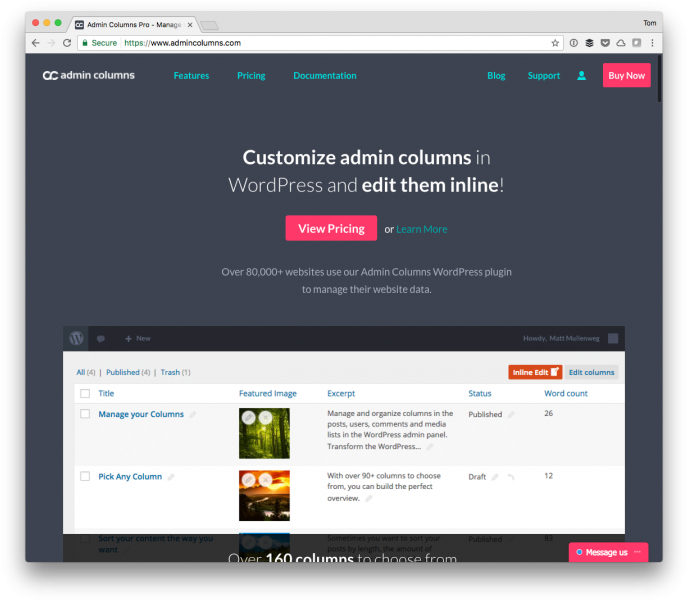Click edit pencil on sunset featured image
Image resolution: width=687 pixels, height=600 pixels.
248,480
